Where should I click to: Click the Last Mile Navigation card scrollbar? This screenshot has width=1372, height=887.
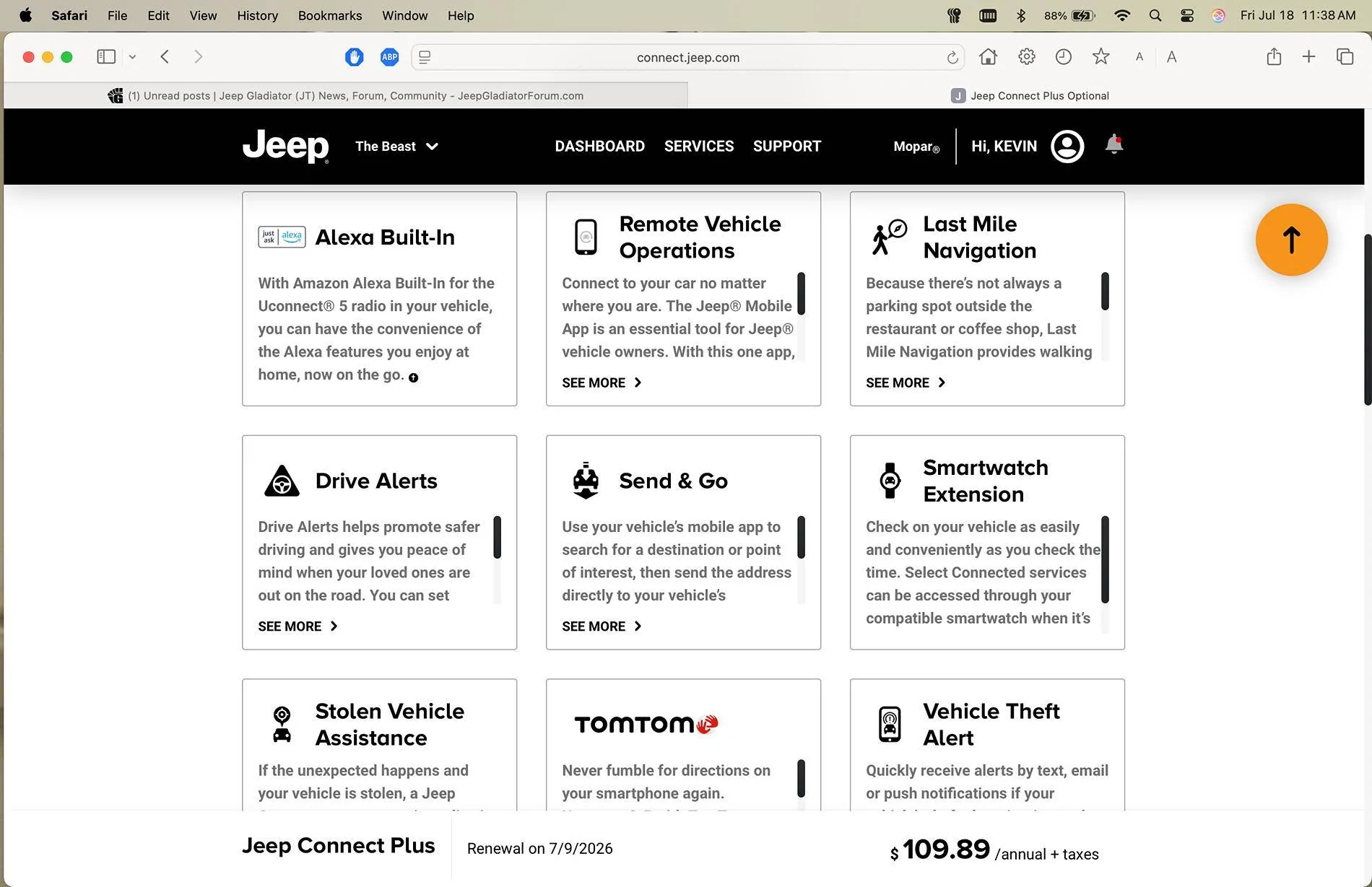point(1105,292)
